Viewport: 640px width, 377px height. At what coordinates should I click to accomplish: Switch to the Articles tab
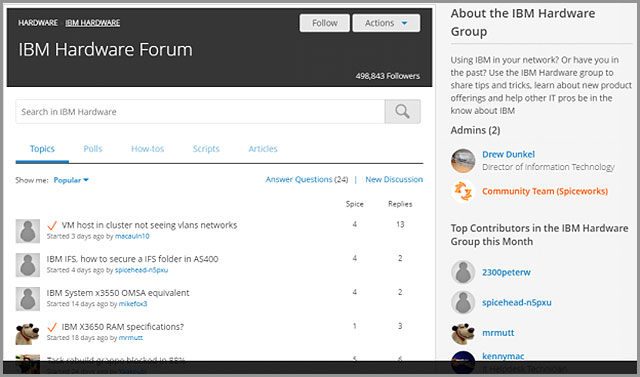263,149
